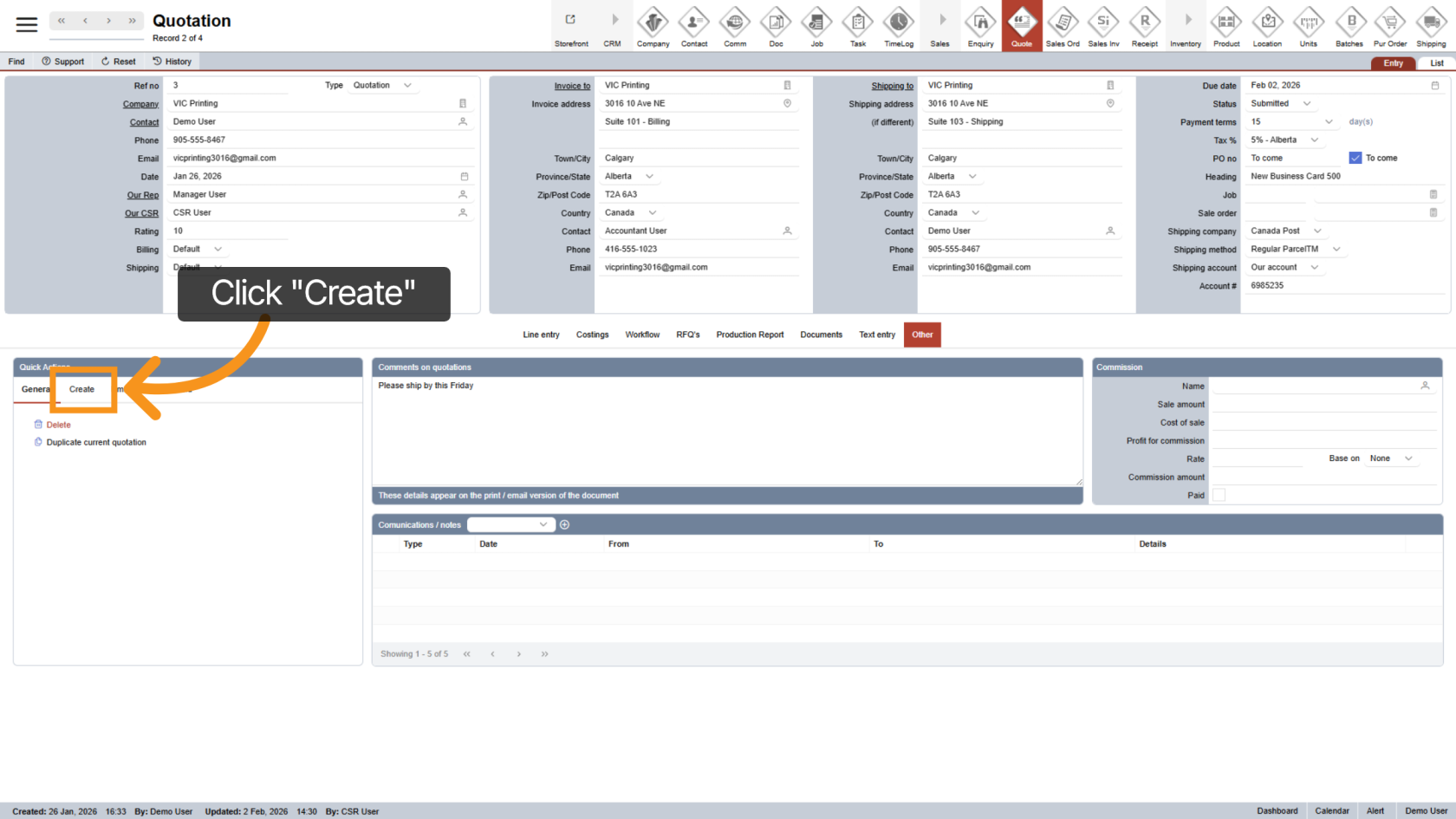The height and width of the screenshot is (819, 1456).
Task: Uncheck the PO 'To come' checkbox
Action: (1355, 158)
